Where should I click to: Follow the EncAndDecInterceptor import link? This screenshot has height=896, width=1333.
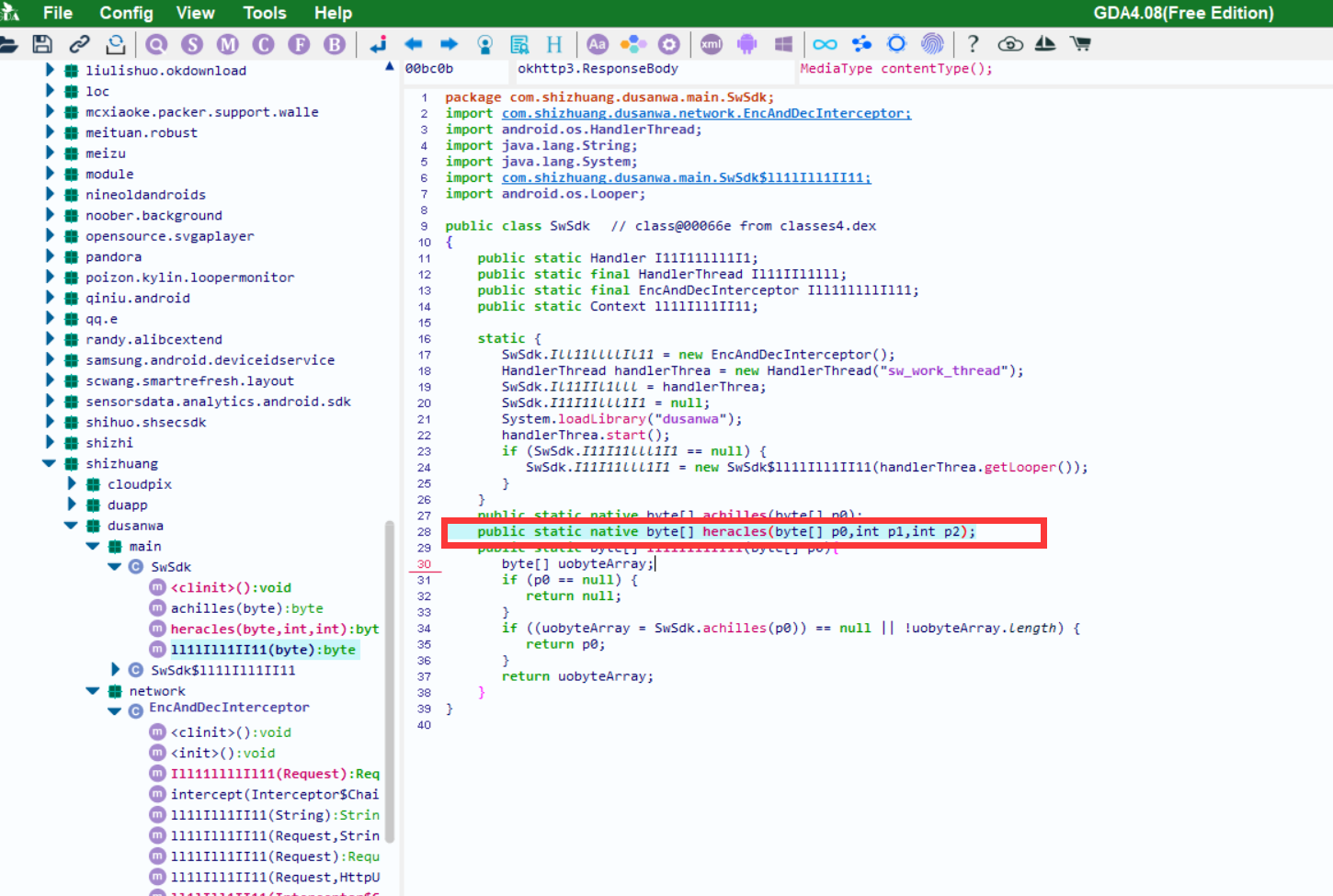click(x=706, y=113)
